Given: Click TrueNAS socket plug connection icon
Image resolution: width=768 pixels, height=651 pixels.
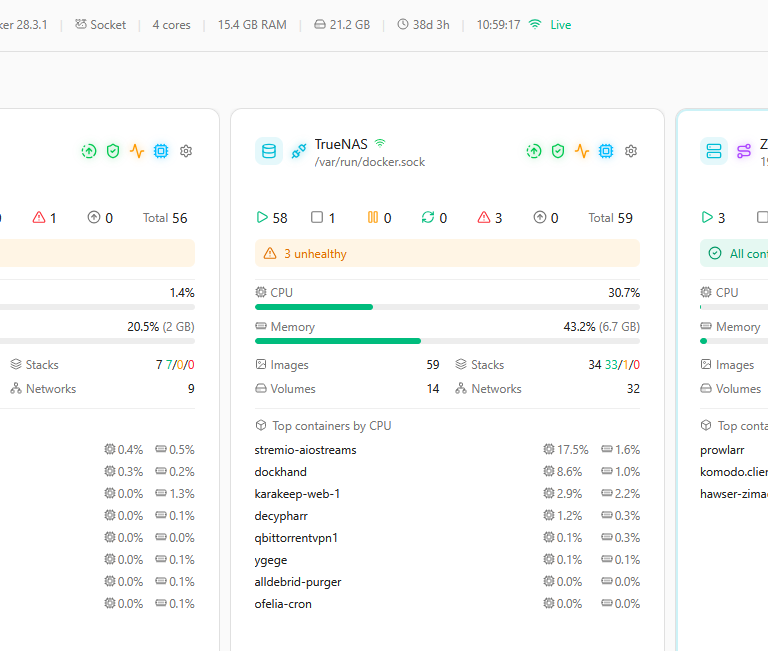Looking at the screenshot, I should (x=299, y=151).
